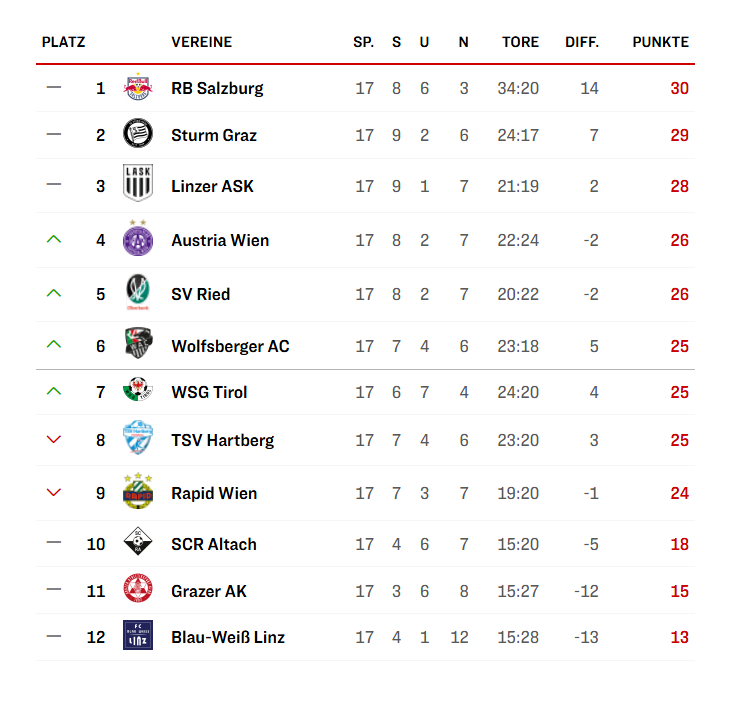This screenshot has height=711, width=731.
Task: Click the VEREINE column header
Action: pos(201,42)
